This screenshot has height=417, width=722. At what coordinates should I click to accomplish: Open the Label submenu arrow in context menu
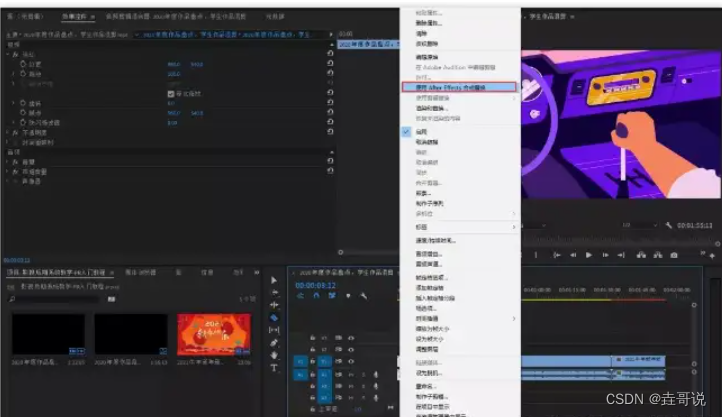click(x=513, y=227)
